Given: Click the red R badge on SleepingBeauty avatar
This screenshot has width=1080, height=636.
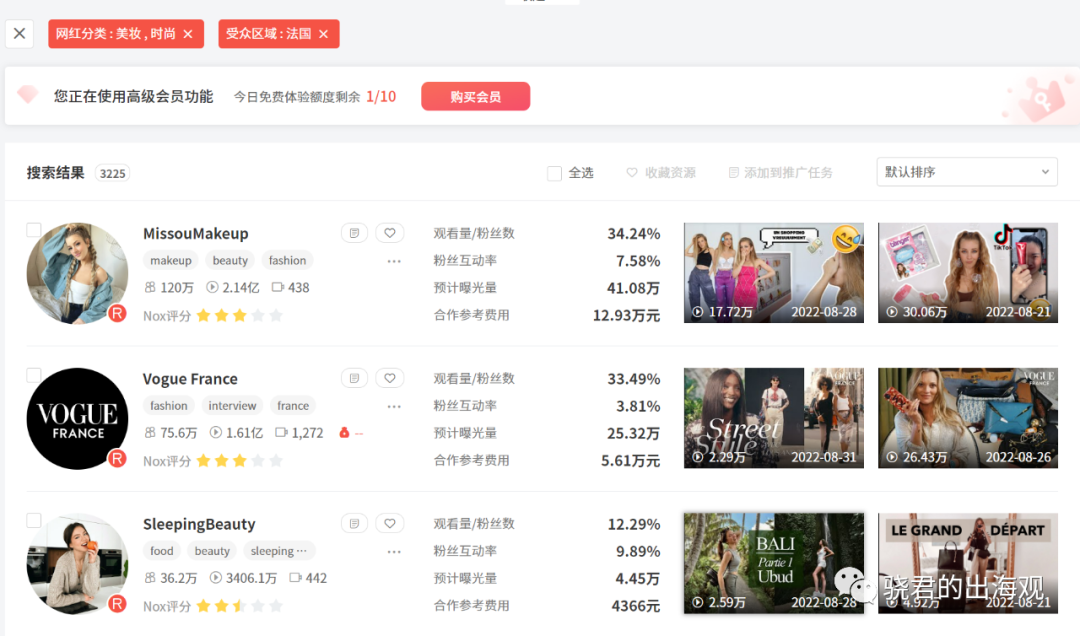Looking at the screenshot, I should coord(118,604).
